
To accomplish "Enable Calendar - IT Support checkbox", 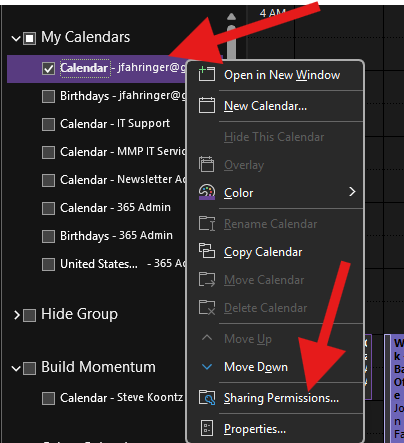I will [49, 125].
